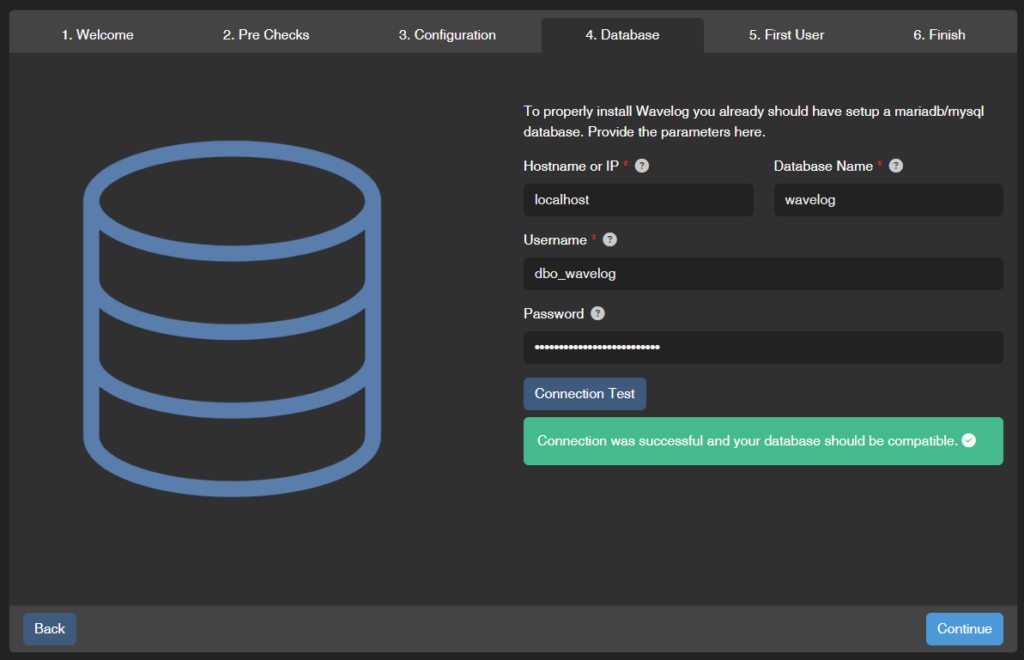Continue to the next install step
This screenshot has width=1024, height=660.
[964, 629]
